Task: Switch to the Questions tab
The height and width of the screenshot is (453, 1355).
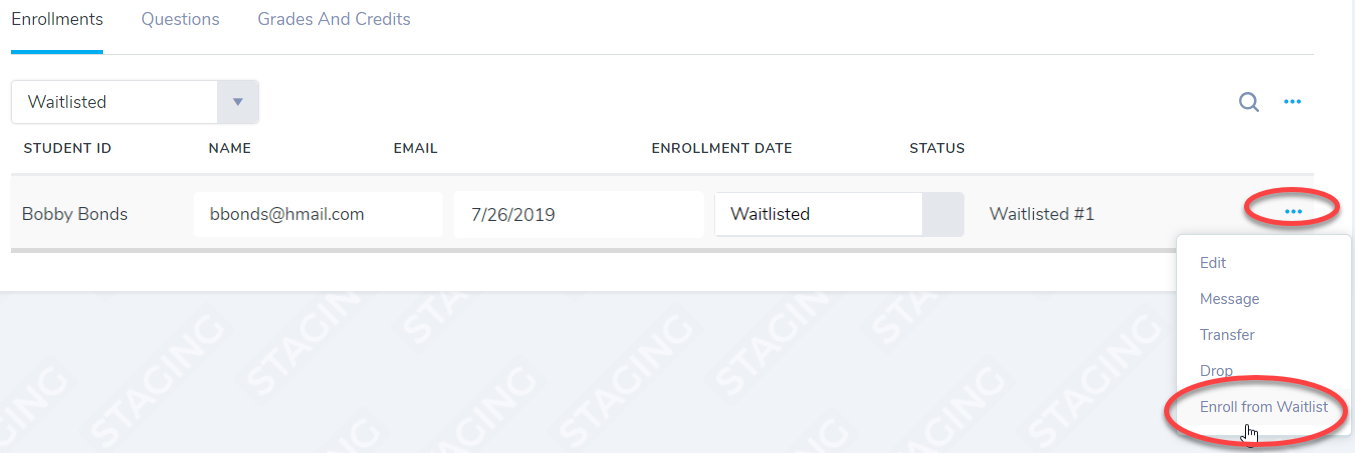Action: coord(180,19)
